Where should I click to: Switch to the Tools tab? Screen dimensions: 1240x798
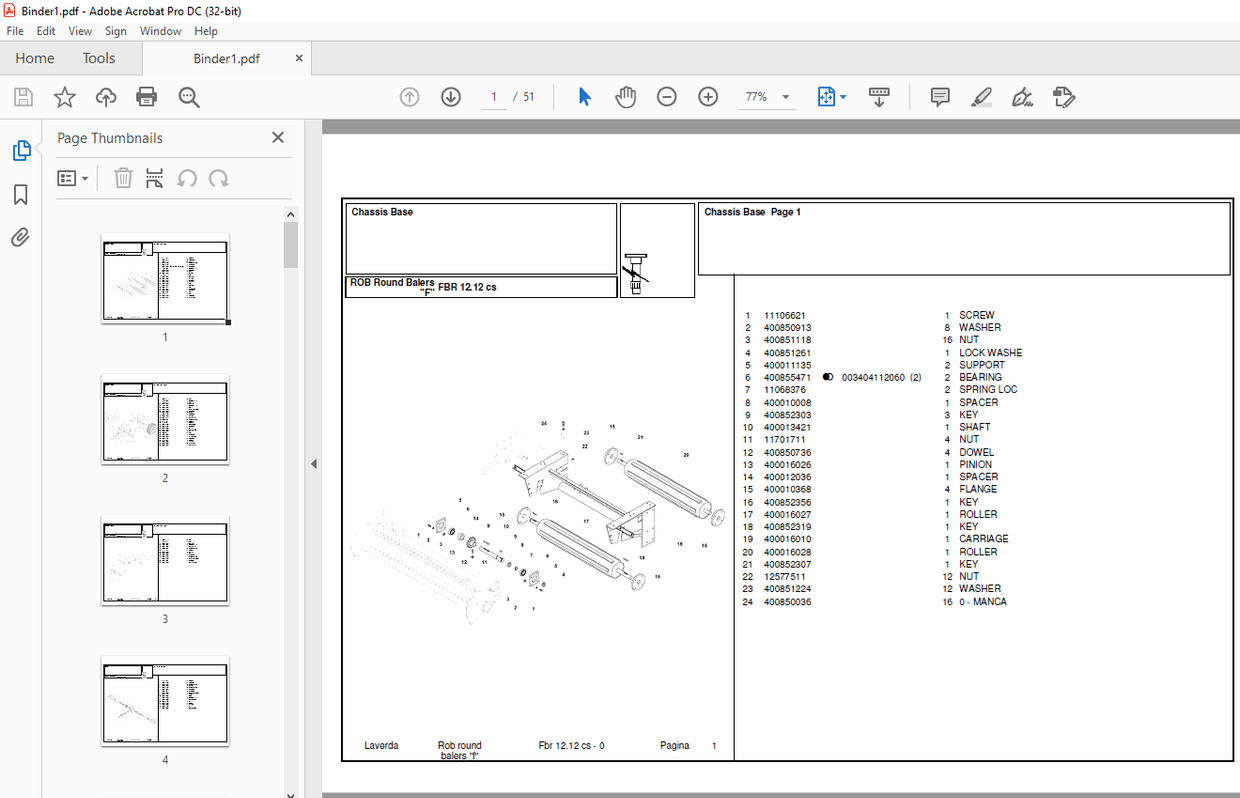click(x=99, y=58)
